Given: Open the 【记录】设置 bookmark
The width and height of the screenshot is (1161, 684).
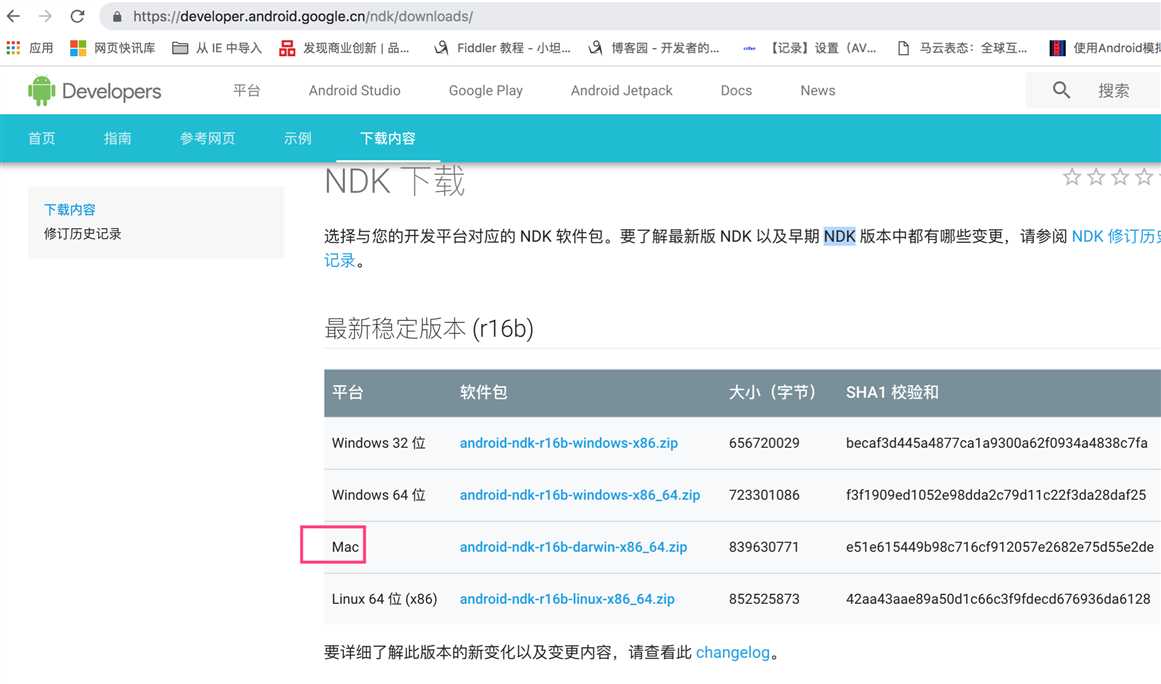Looking at the screenshot, I should [809, 47].
